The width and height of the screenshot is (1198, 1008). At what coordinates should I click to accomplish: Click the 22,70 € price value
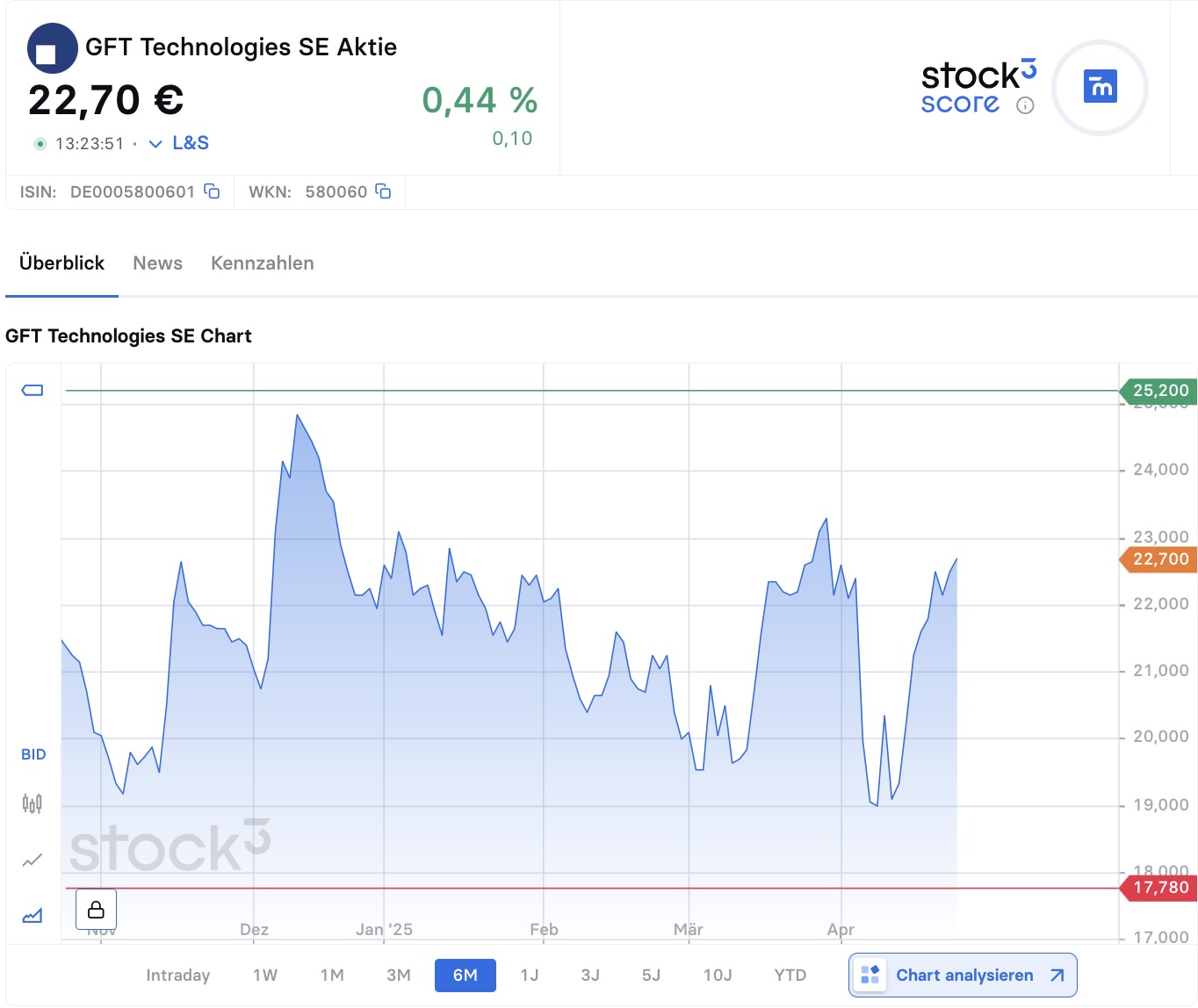tap(105, 100)
